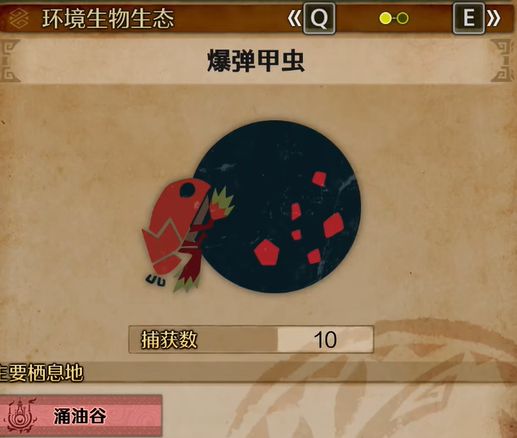The image size is (517, 438).
Task: Click the large black bomb ball
Action: (277, 207)
